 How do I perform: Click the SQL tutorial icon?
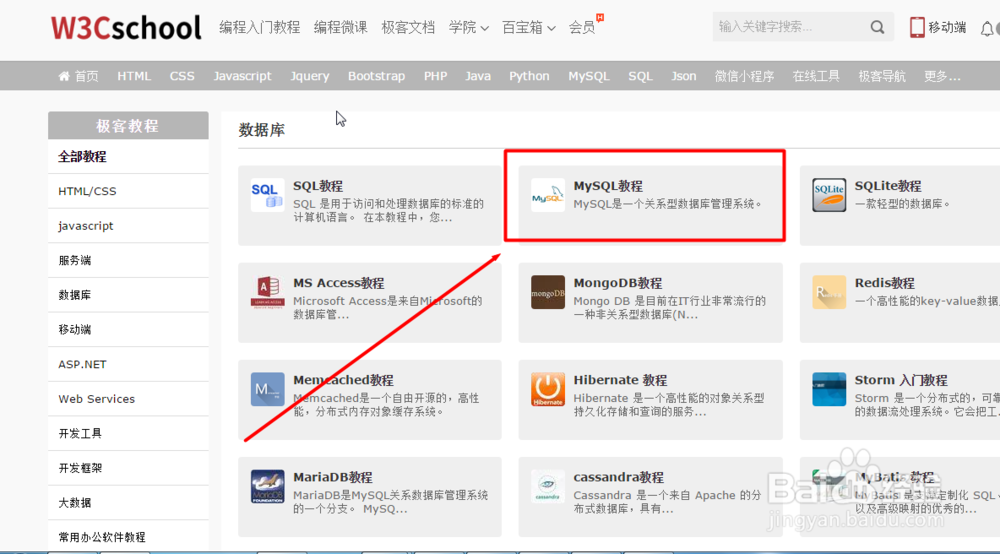(267, 194)
